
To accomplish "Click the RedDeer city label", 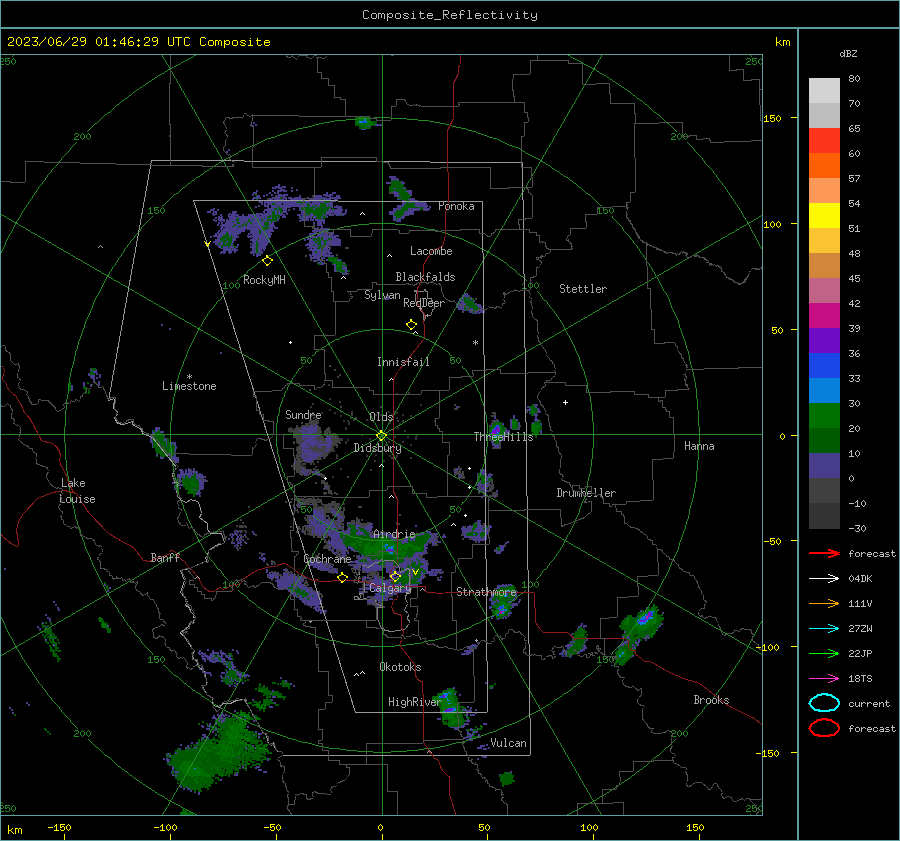I will click(x=424, y=303).
